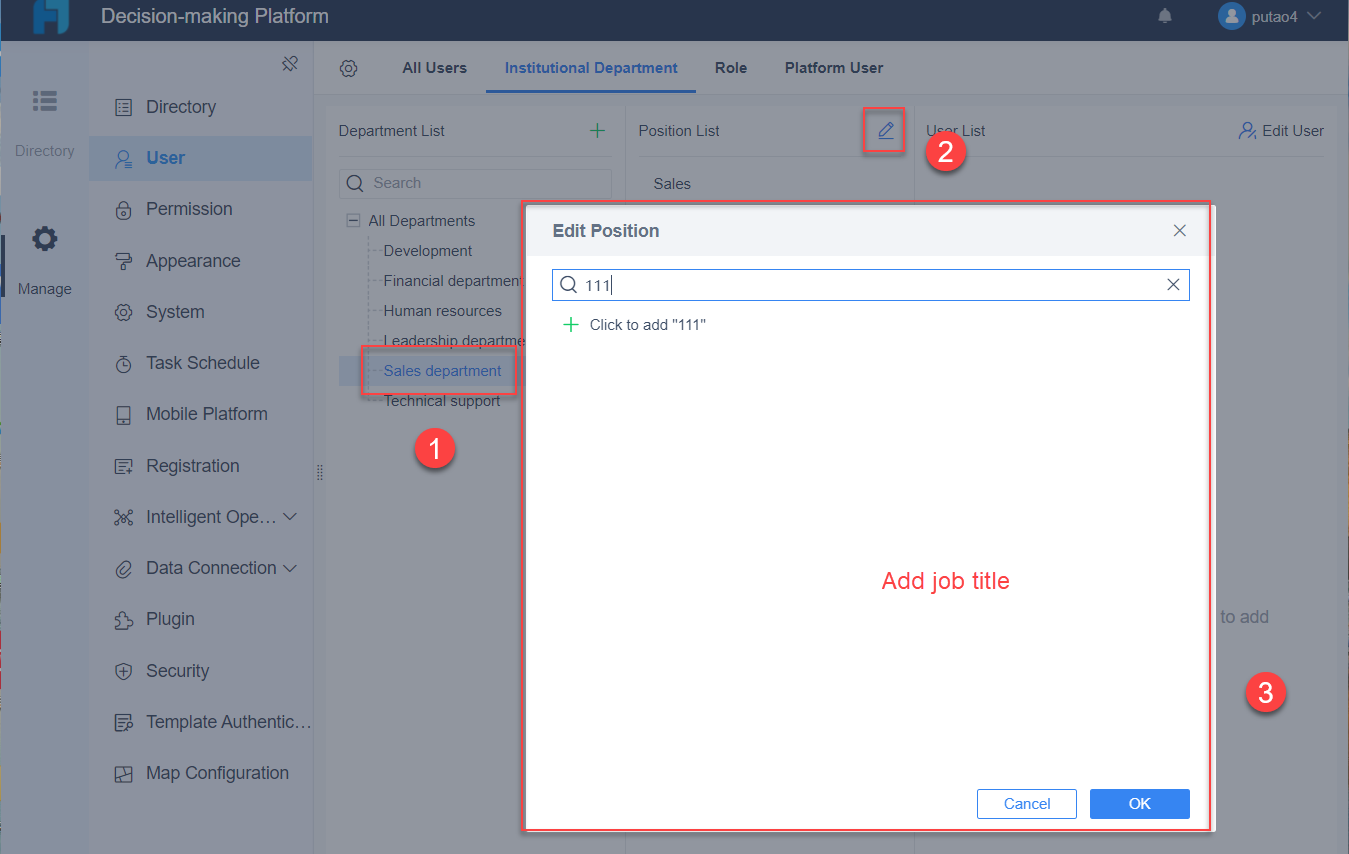
Task: Open the Security section icon
Action: 122,671
